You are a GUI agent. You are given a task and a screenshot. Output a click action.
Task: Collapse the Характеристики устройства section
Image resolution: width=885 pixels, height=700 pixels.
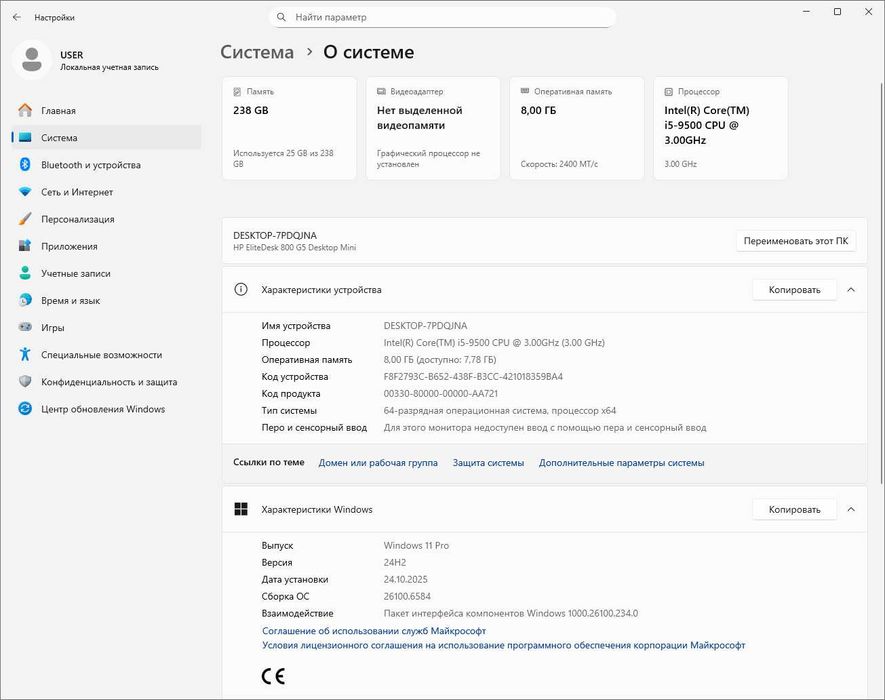pos(851,290)
